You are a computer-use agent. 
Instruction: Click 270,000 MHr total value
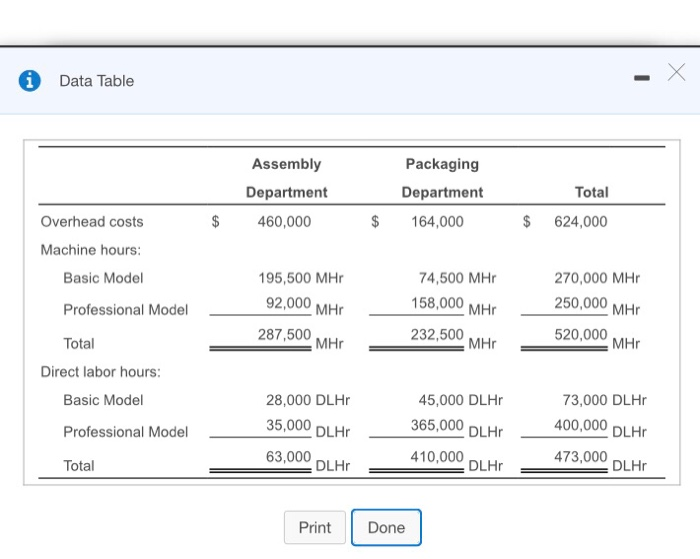pos(597,278)
